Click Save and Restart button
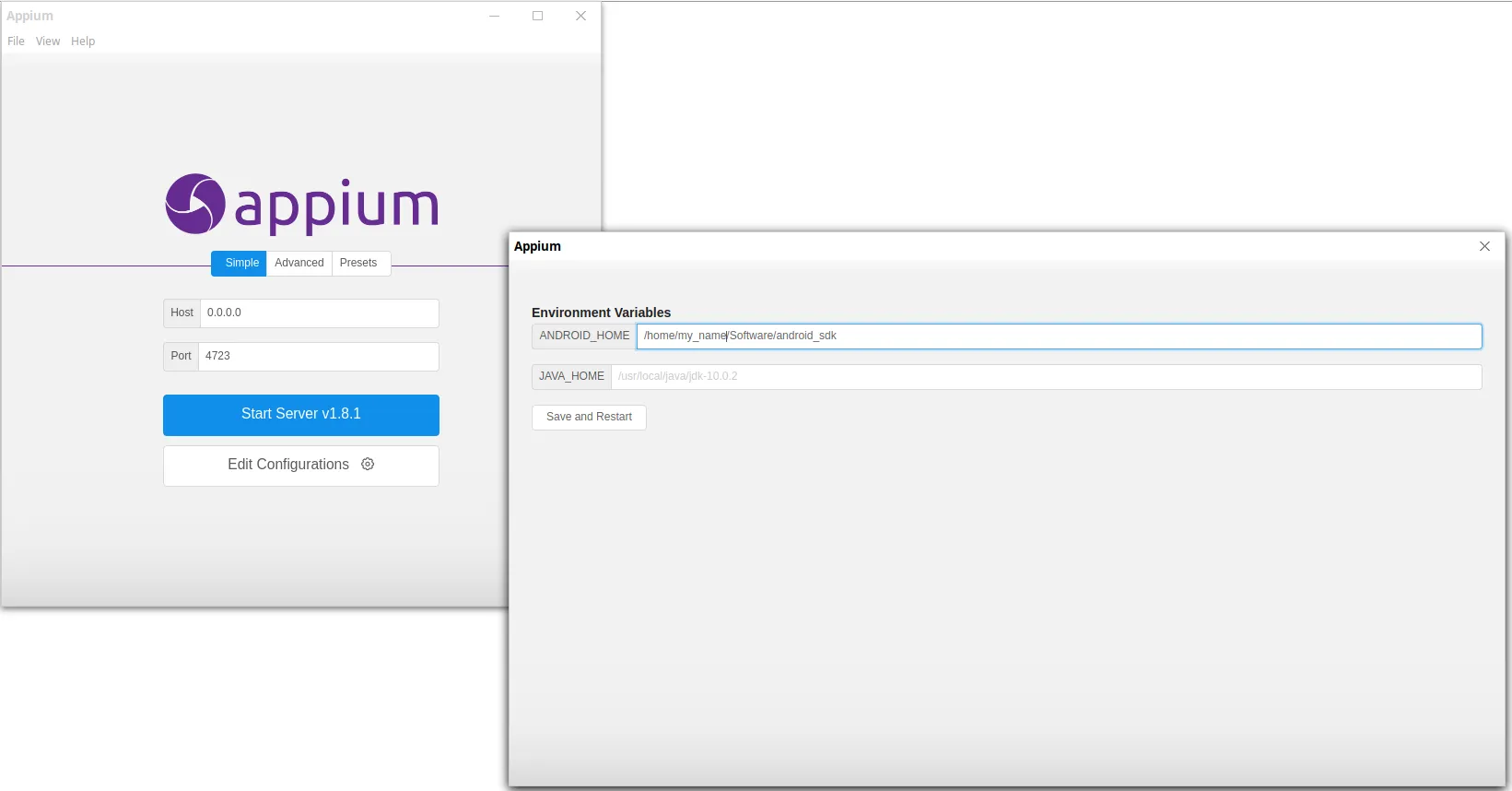The height and width of the screenshot is (791, 1512). click(x=589, y=418)
